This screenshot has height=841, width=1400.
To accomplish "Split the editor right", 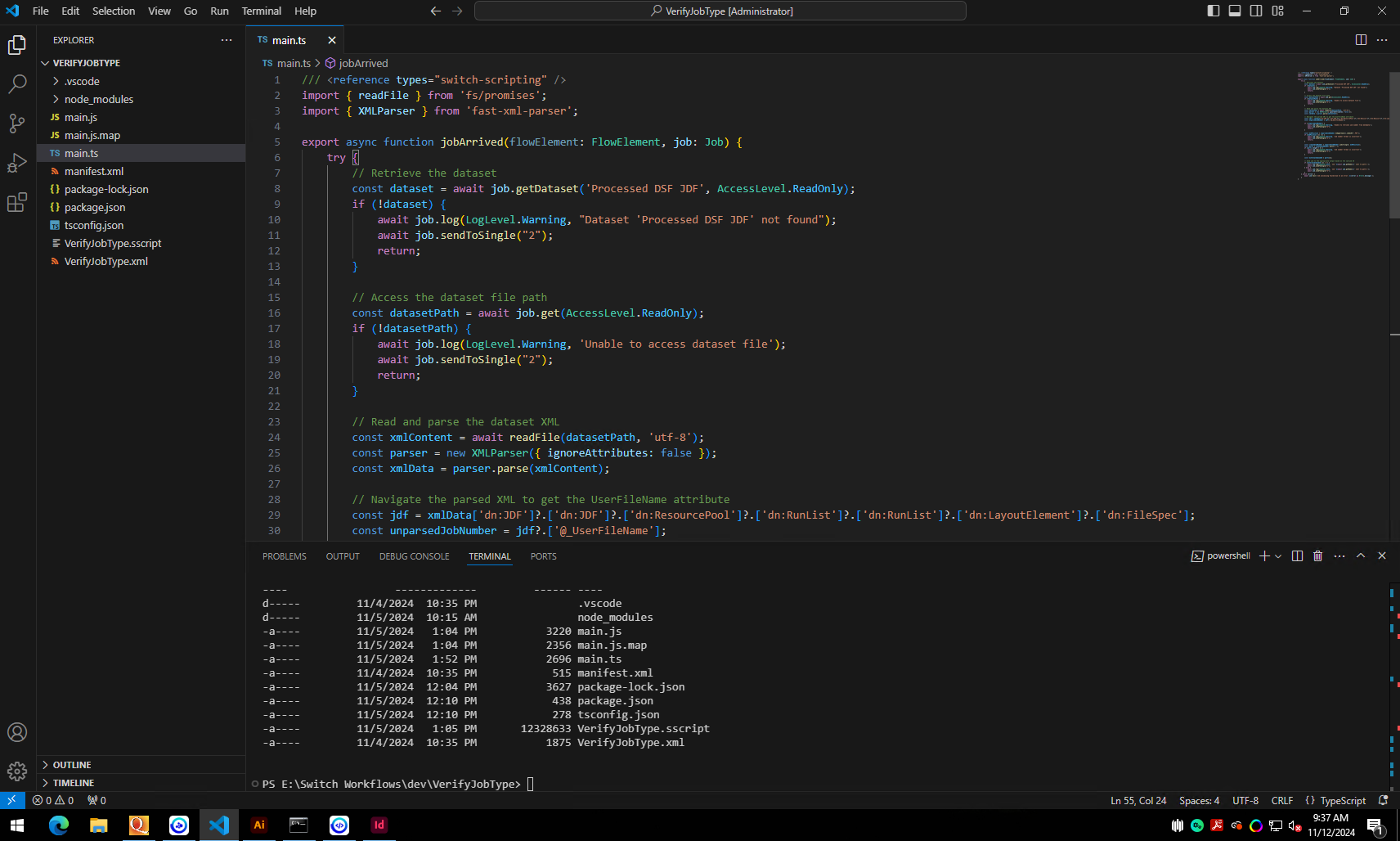I will pyautogui.click(x=1361, y=40).
